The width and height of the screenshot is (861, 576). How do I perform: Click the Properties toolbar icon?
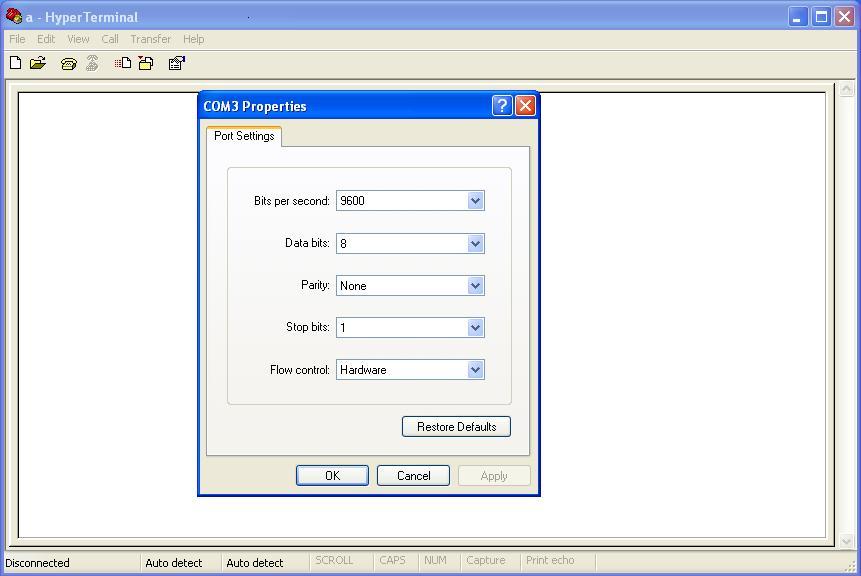[x=177, y=63]
